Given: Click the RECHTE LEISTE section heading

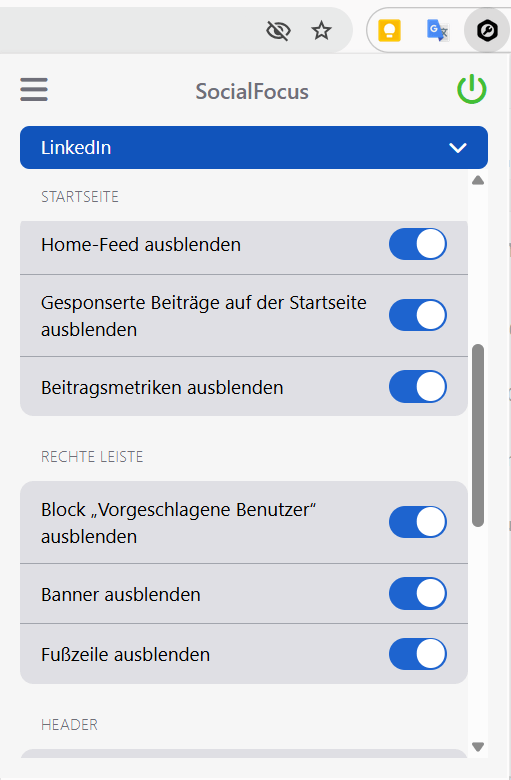Looking at the screenshot, I should tap(92, 457).
